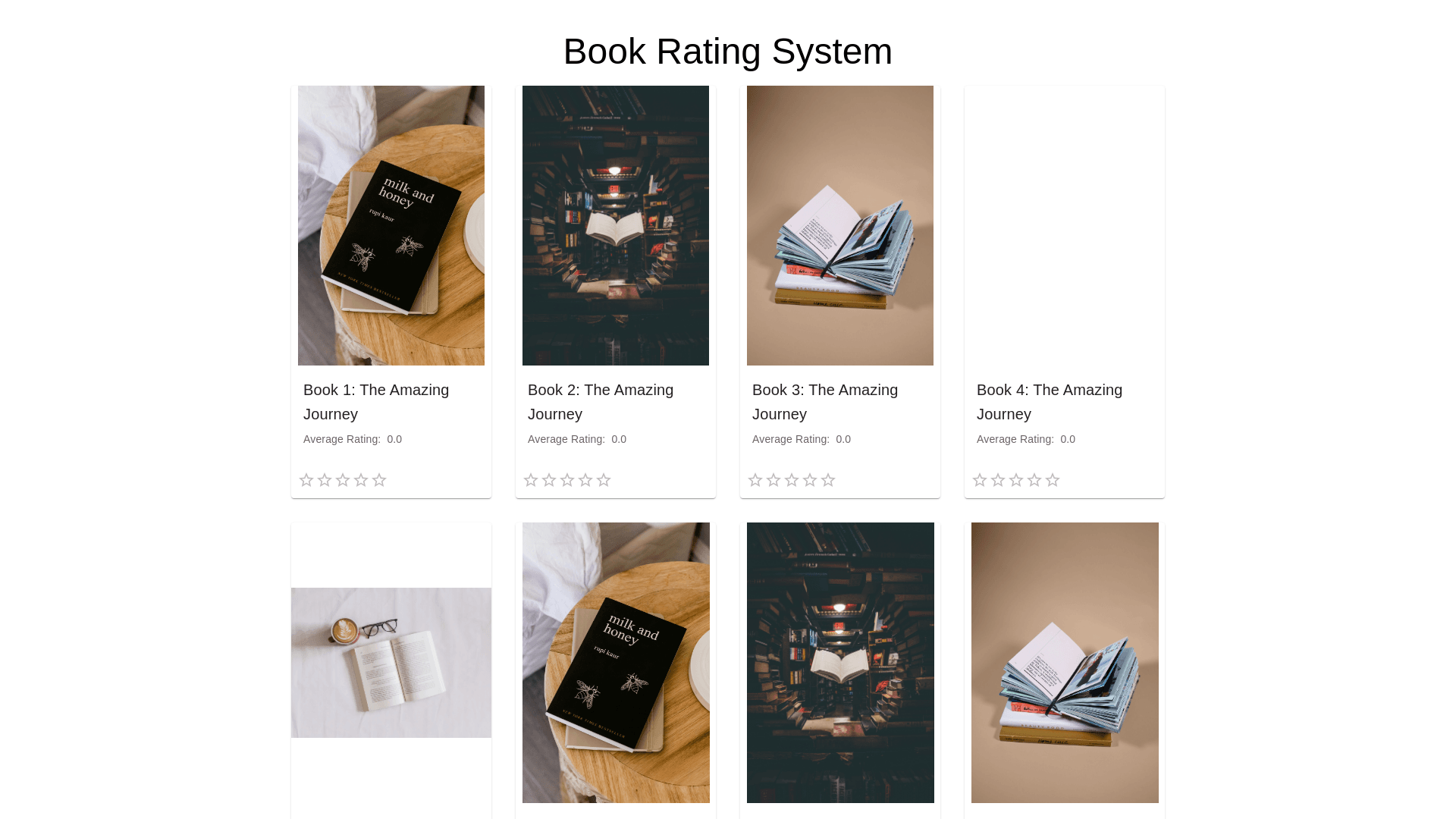This screenshot has width=1456, height=819.
Task: Click the Book 4: The Amazing Journey title
Action: click(x=1050, y=402)
